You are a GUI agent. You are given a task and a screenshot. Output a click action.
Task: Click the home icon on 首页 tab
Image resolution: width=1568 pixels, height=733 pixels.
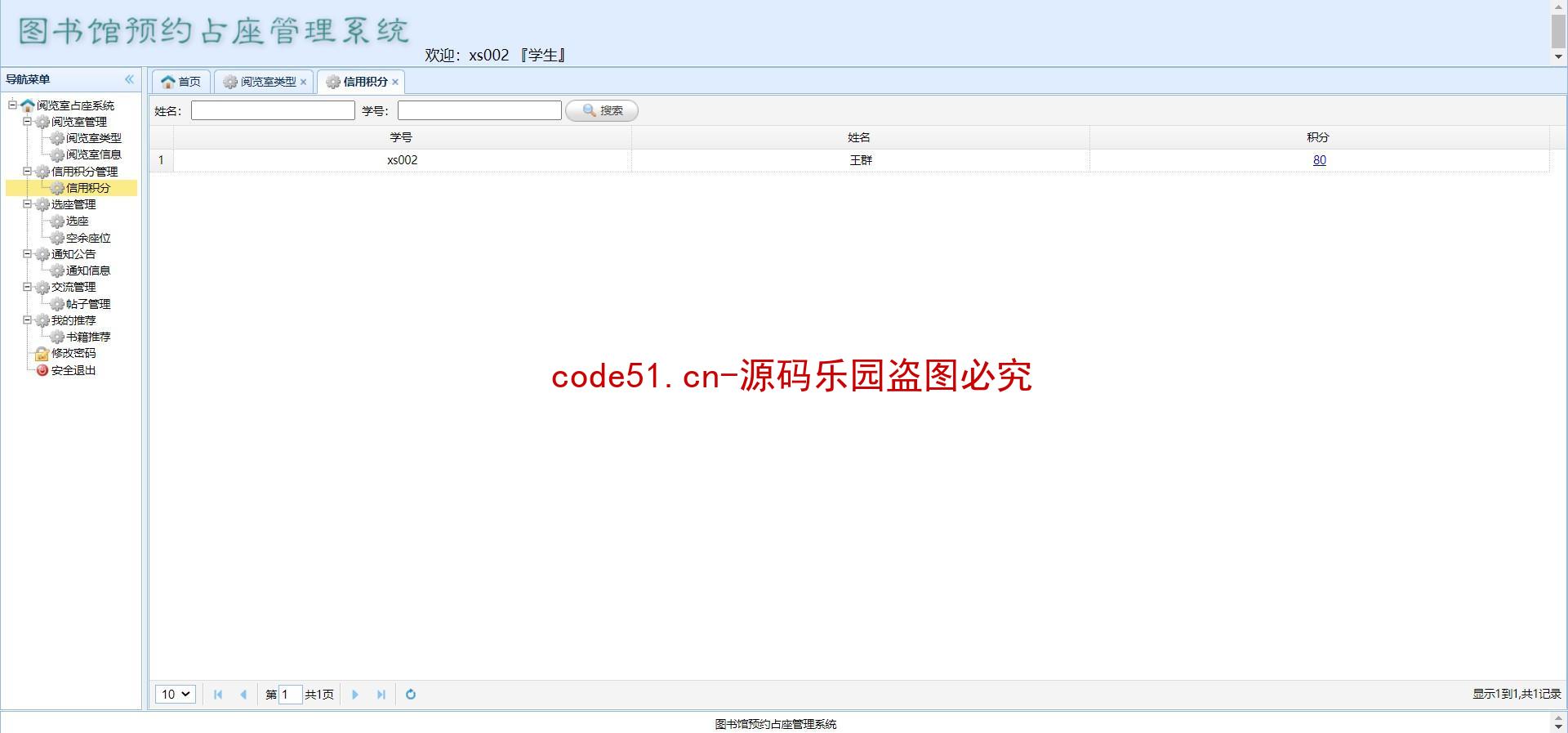(x=168, y=82)
